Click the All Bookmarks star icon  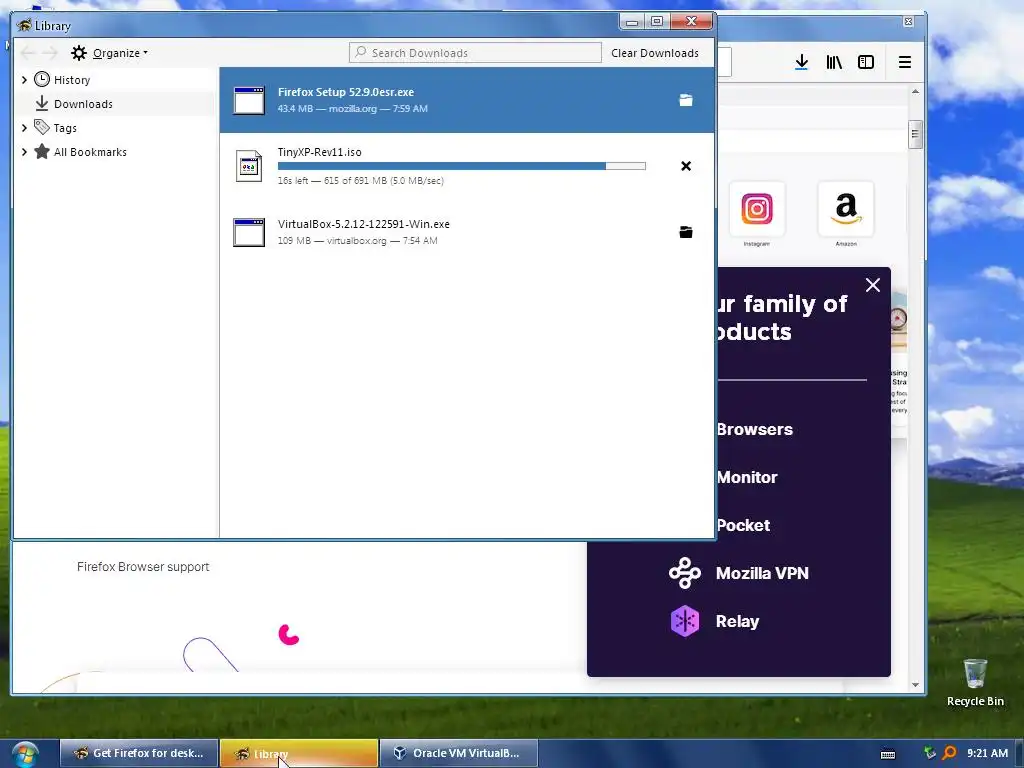(x=42, y=152)
